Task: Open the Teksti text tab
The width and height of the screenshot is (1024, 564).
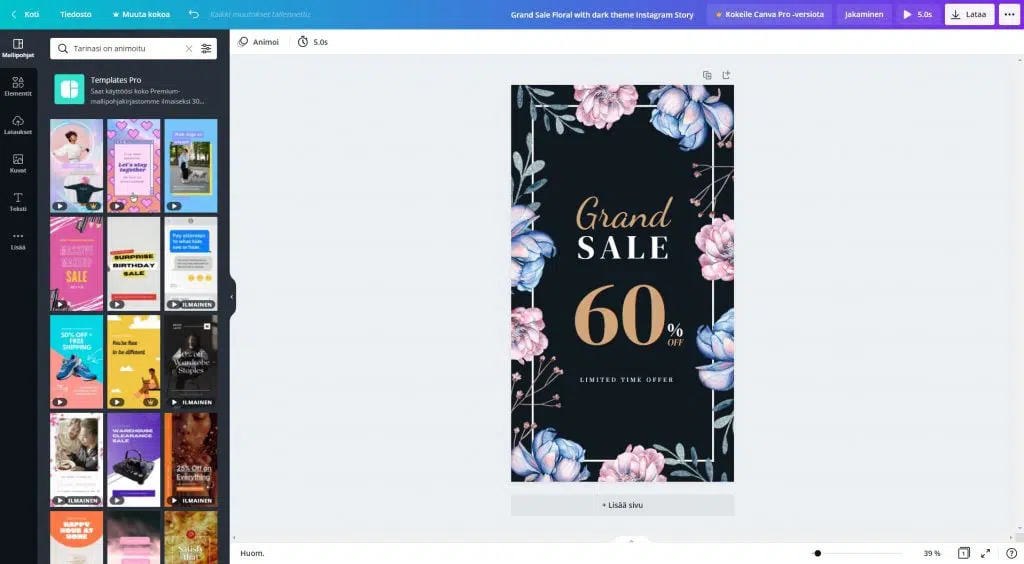Action: coord(18,202)
